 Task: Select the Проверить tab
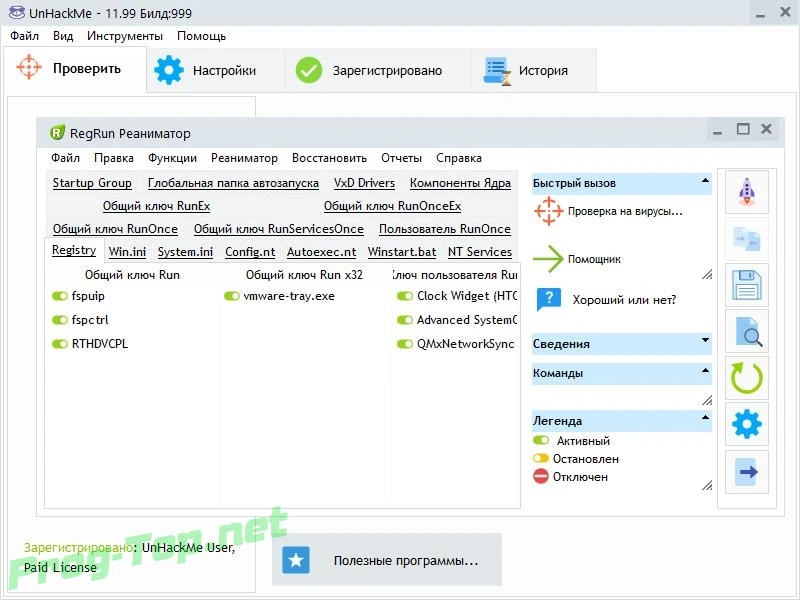coord(75,68)
